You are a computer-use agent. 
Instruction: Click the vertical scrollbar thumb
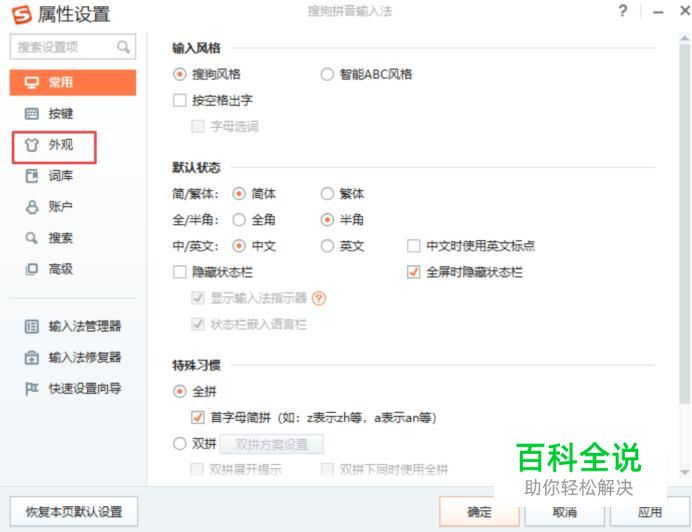point(684,223)
